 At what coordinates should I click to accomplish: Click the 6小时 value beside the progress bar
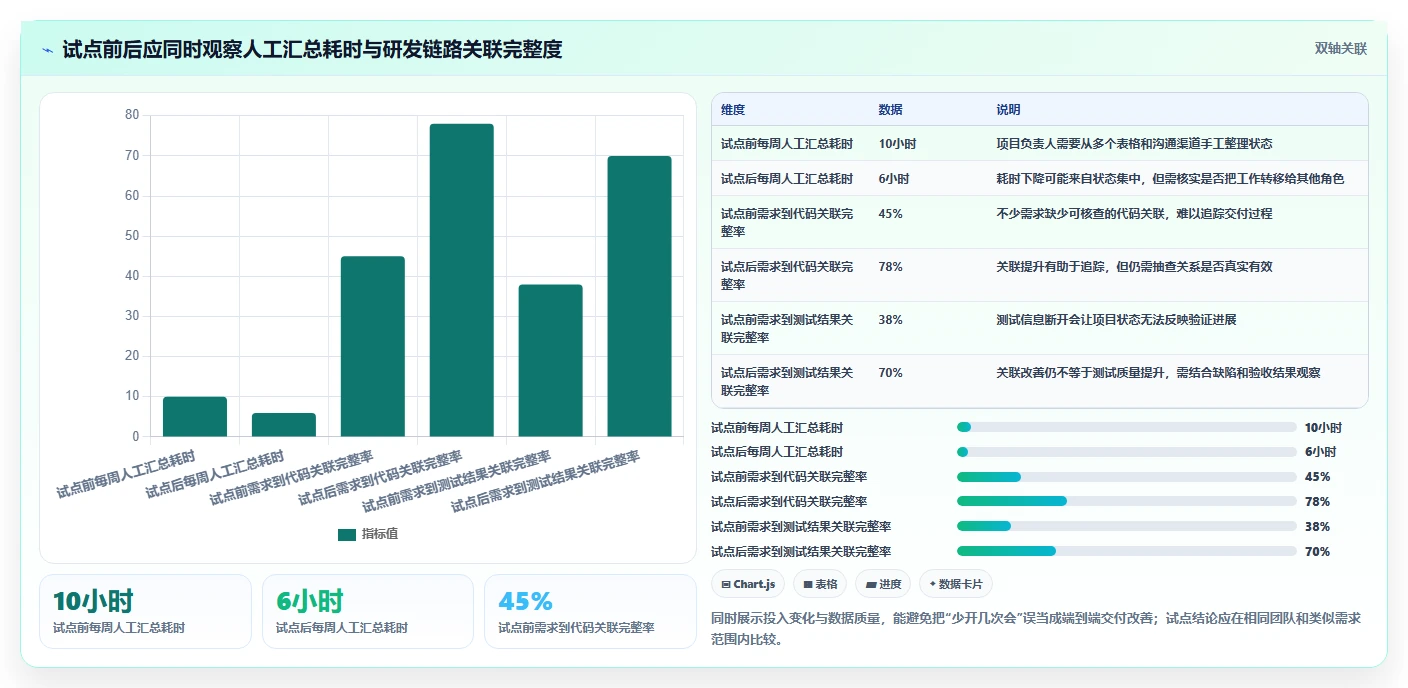(1320, 452)
